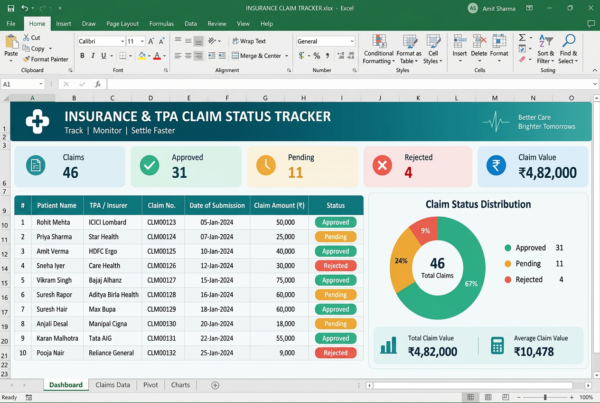Click the Undo arrow icon
Image resolution: width=600 pixels, height=403 pixels.
pyautogui.click(x=25, y=8)
